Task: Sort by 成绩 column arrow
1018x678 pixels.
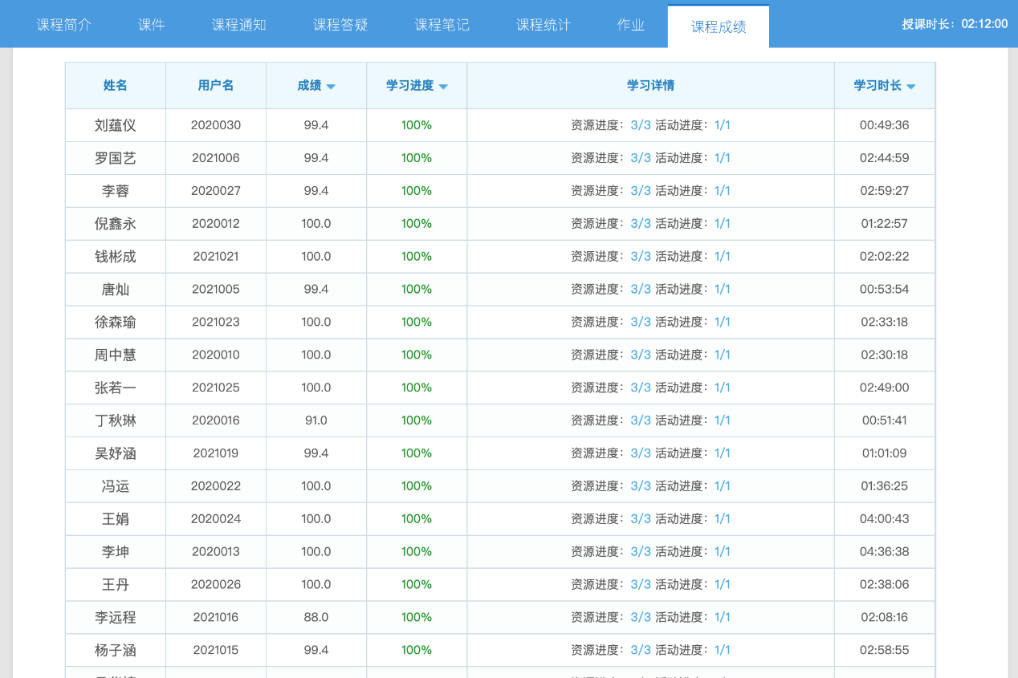Action: coord(331,87)
